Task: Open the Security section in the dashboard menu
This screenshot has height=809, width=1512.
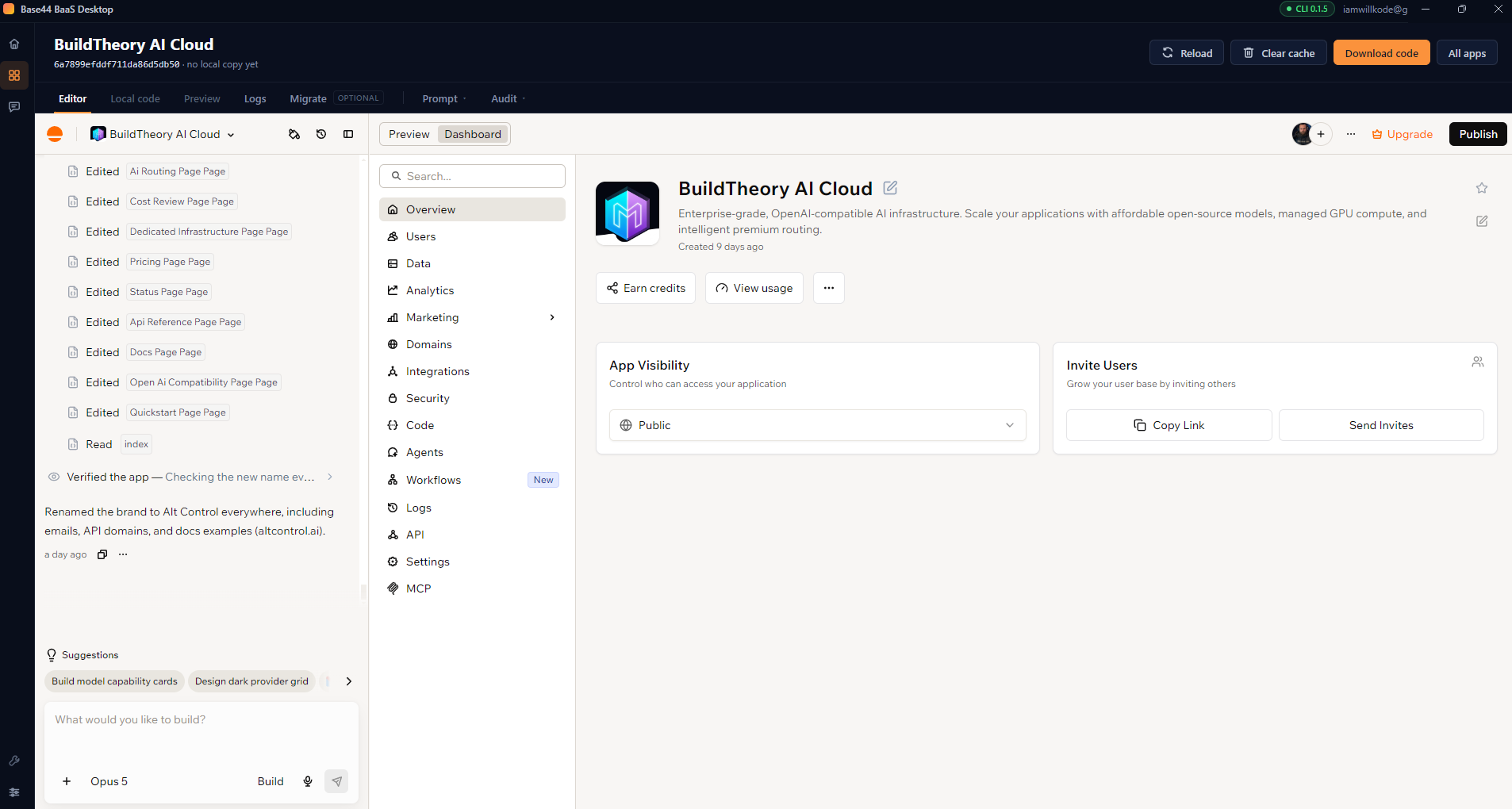Action: (x=472, y=398)
